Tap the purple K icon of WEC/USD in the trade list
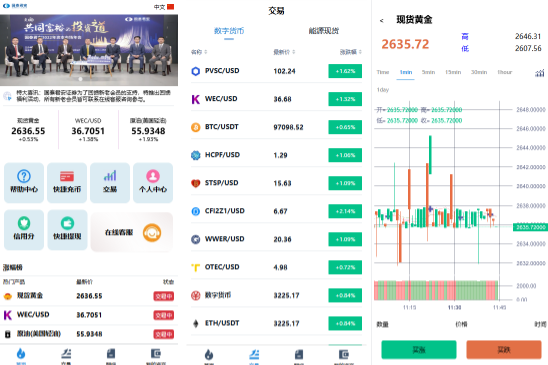Viewport: 548px width, 365px height. point(196,99)
